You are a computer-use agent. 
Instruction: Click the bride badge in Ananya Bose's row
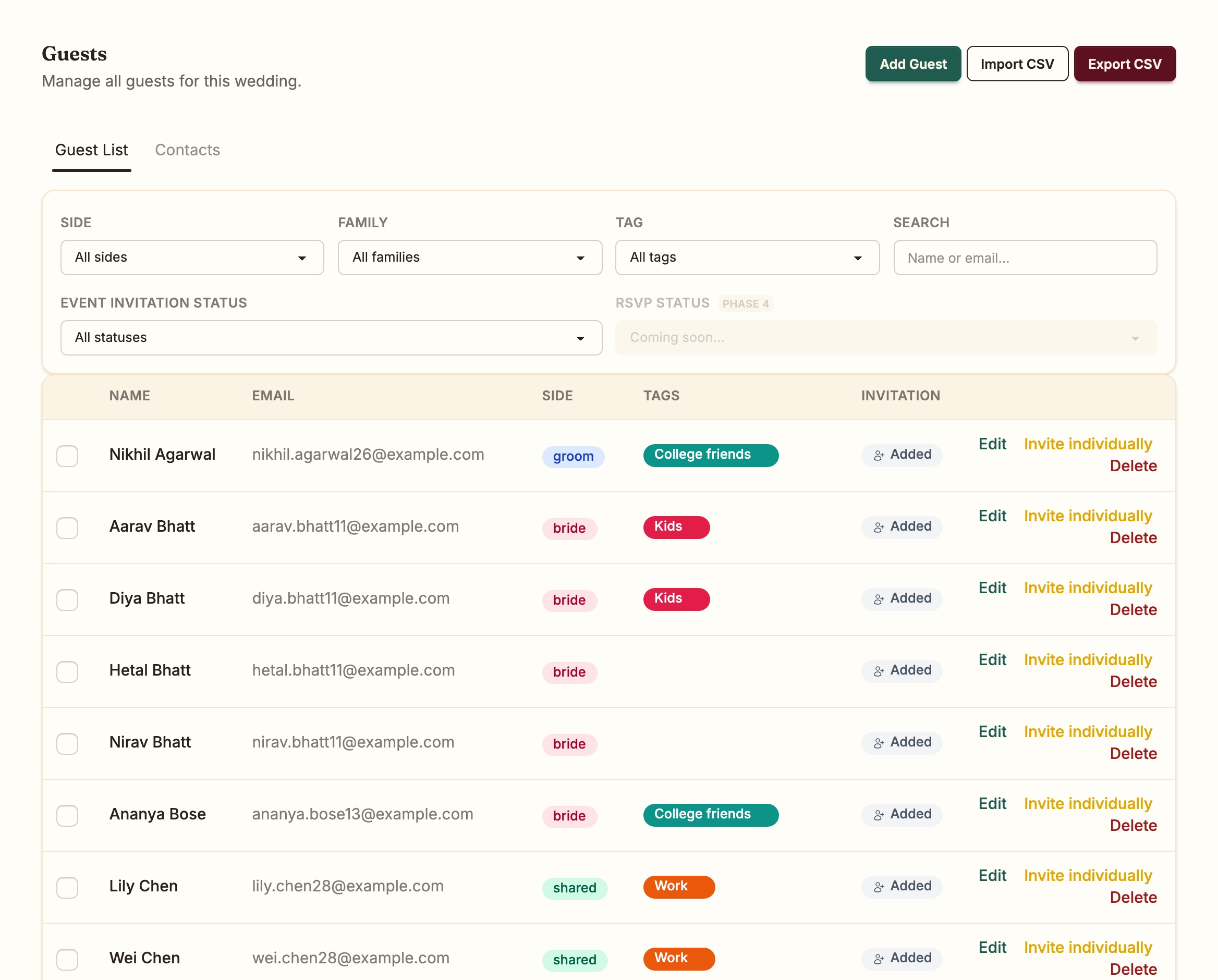[569, 817]
